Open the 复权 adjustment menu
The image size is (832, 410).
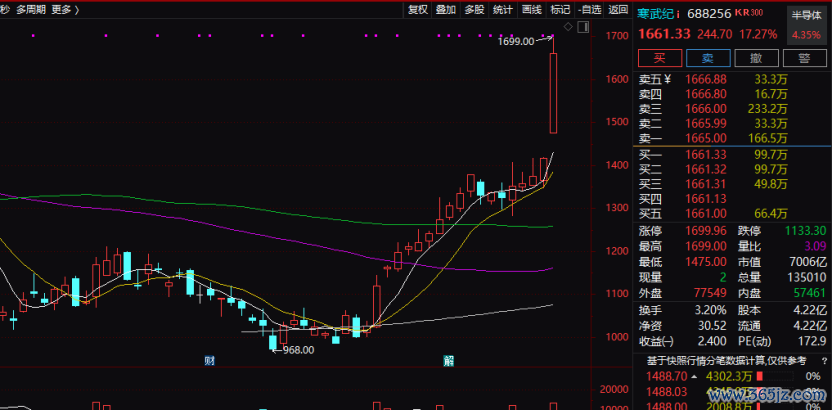[418, 10]
